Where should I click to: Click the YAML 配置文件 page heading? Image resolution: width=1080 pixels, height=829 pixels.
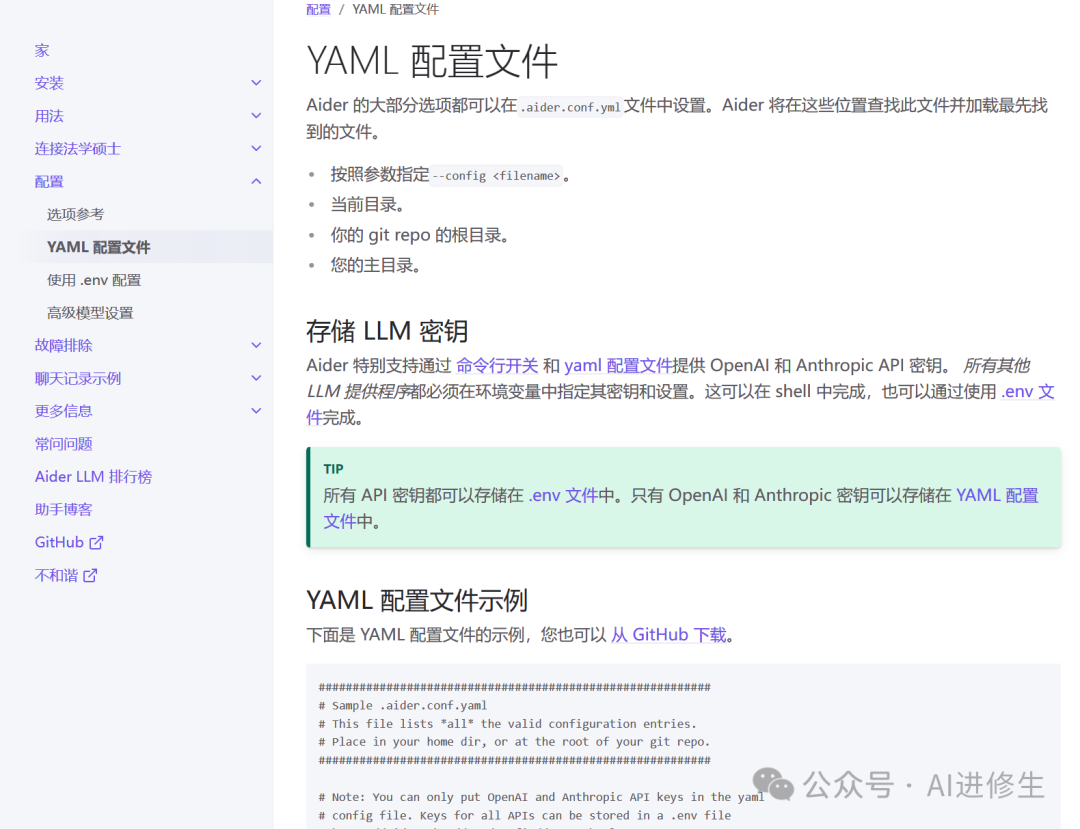click(432, 61)
